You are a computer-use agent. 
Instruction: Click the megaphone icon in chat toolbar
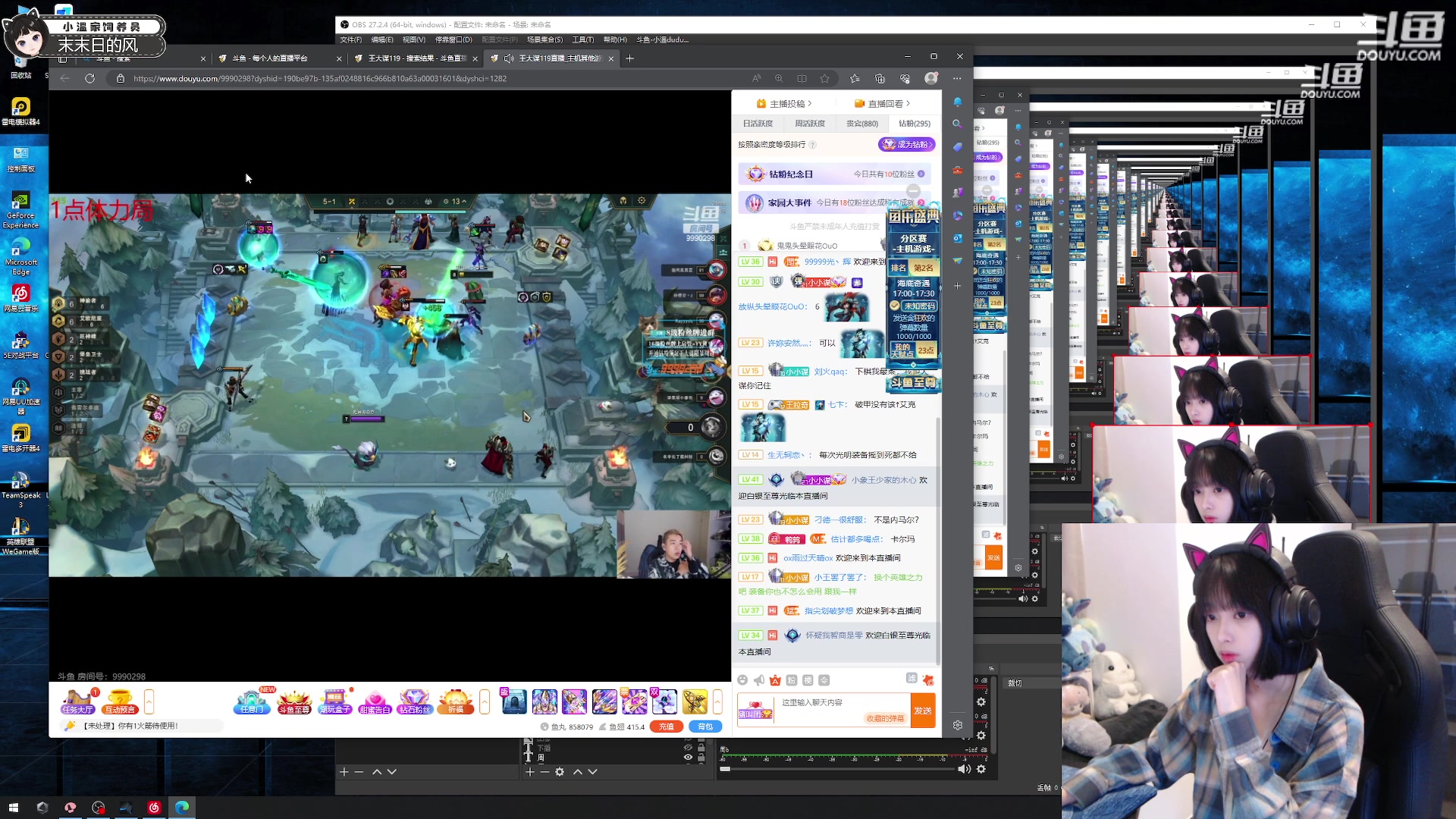(758, 680)
